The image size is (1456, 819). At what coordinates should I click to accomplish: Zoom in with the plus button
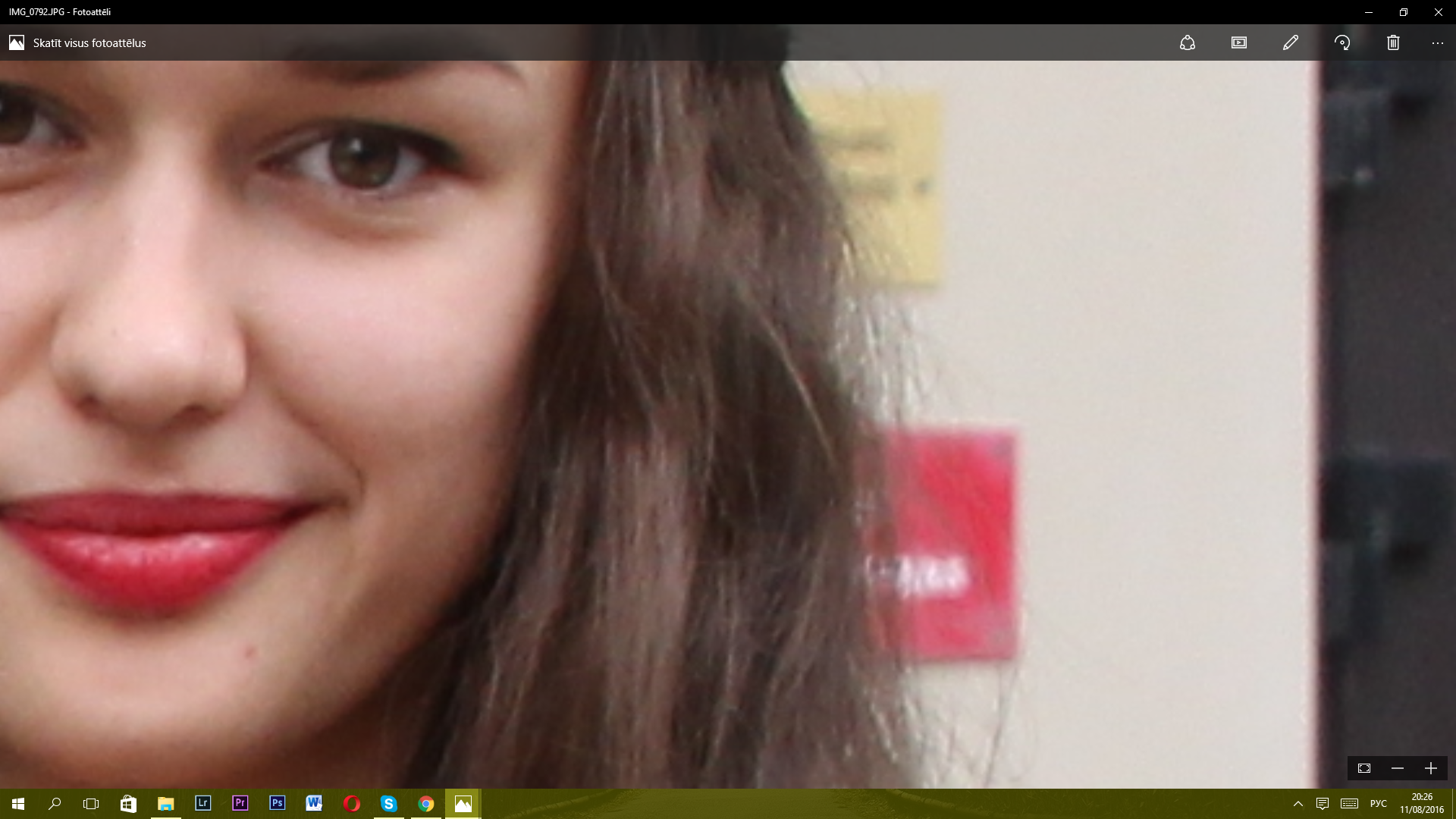1431,768
